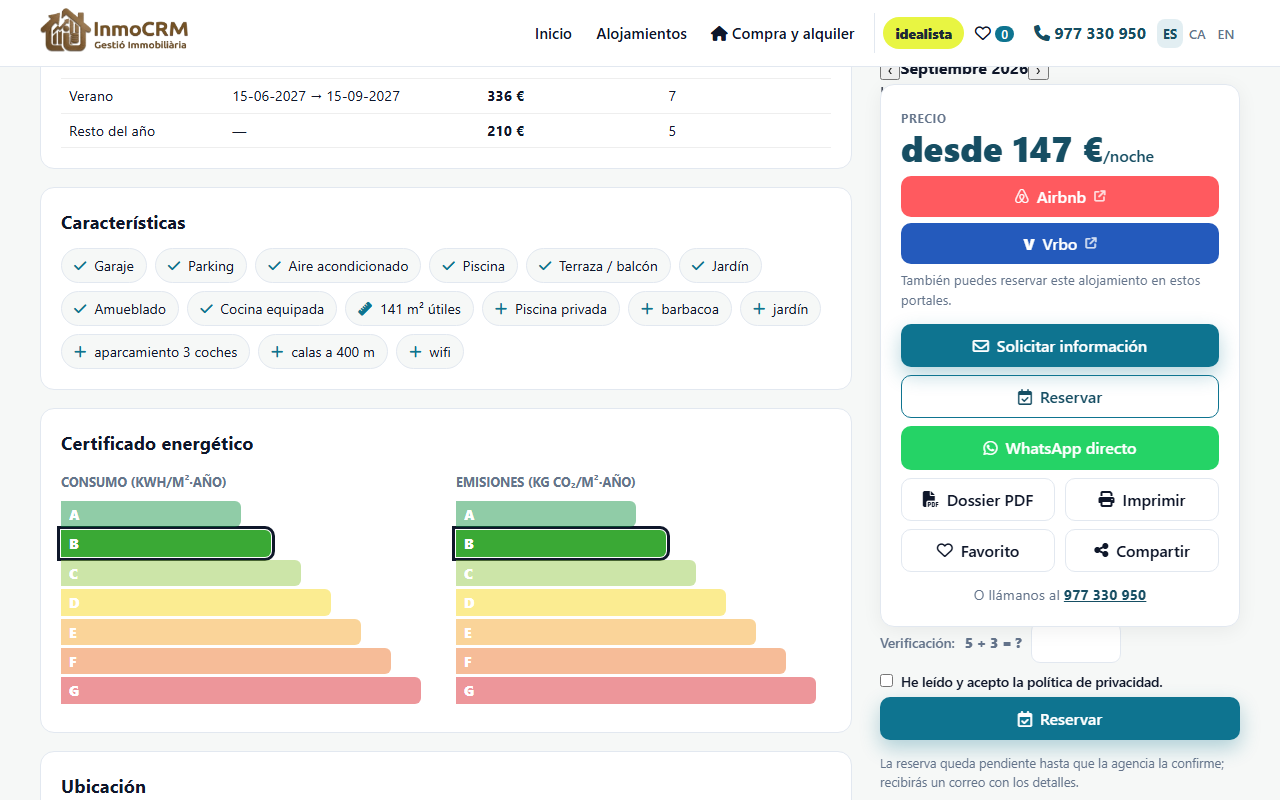Screen dimensions: 1280x800
Task: Click the ruler icon of 141 m² útiles
Action: point(365,309)
